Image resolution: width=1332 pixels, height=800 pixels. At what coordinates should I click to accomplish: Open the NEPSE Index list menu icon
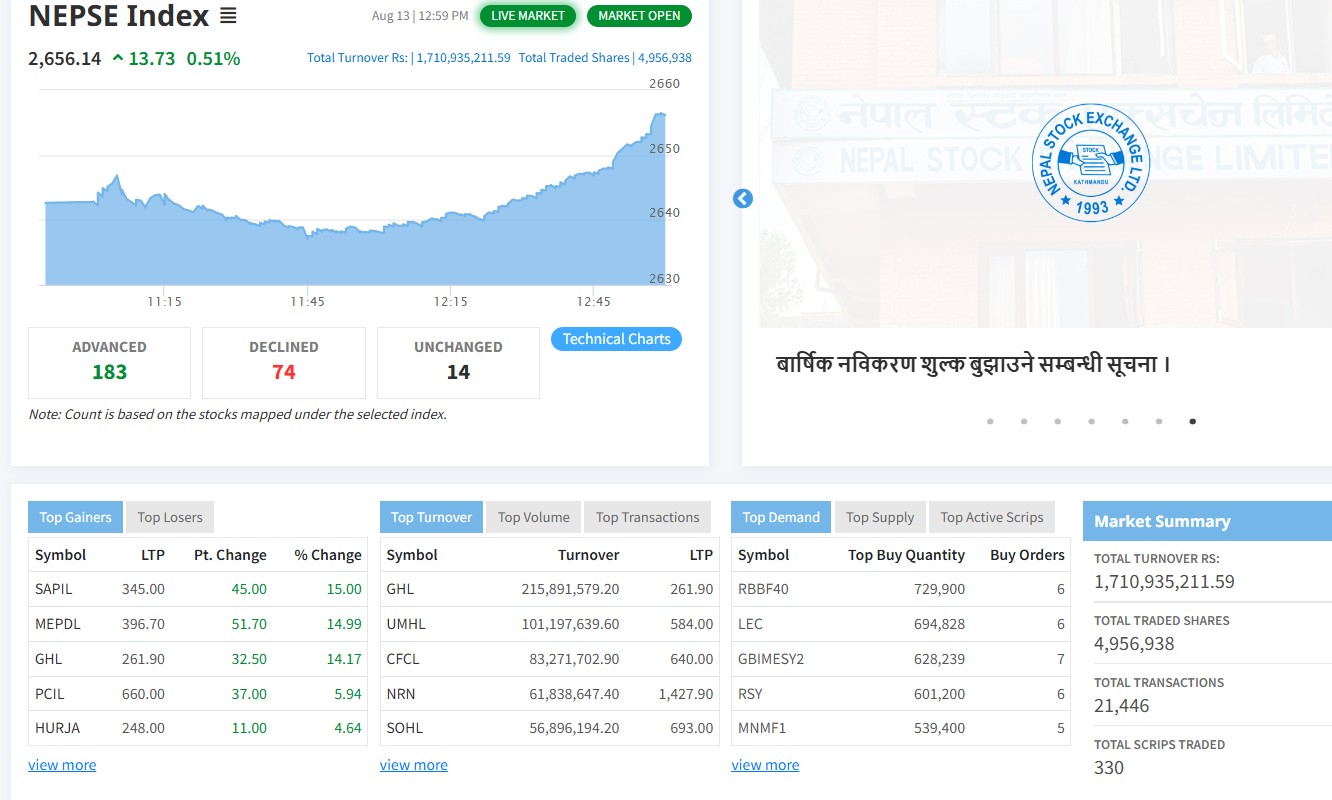[228, 16]
